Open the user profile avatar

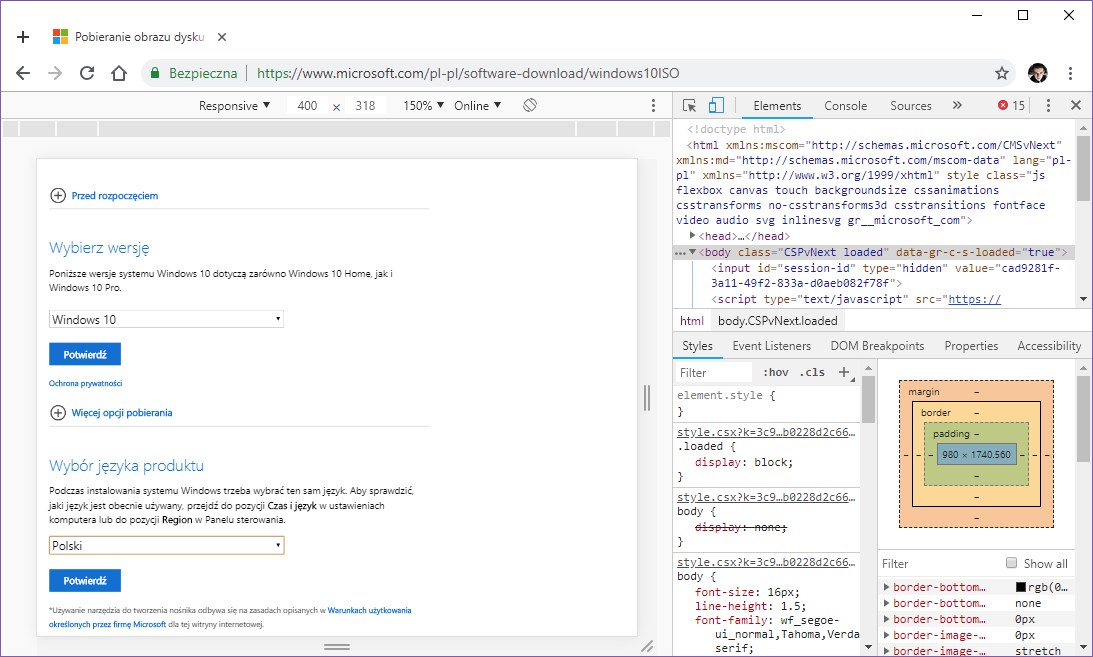coord(1037,73)
